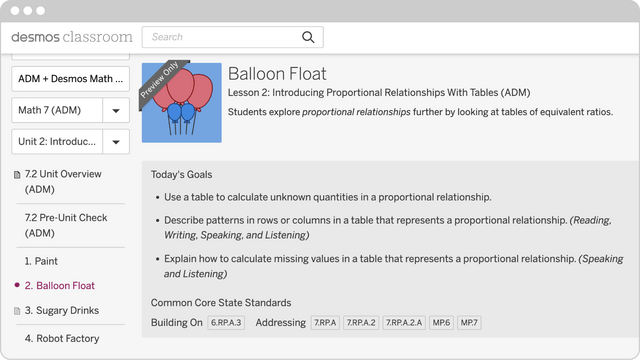Click the document icon beside Sugary Drinks
Image resolution: width=640 pixels, height=360 pixels.
(x=17, y=311)
